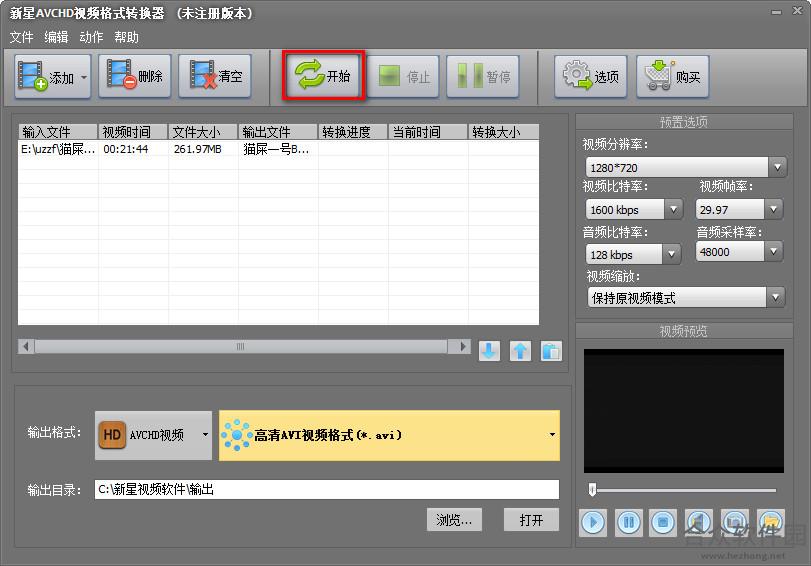Click the 打开 open folder button
Viewport: 811px width, 566px height.
(x=531, y=519)
